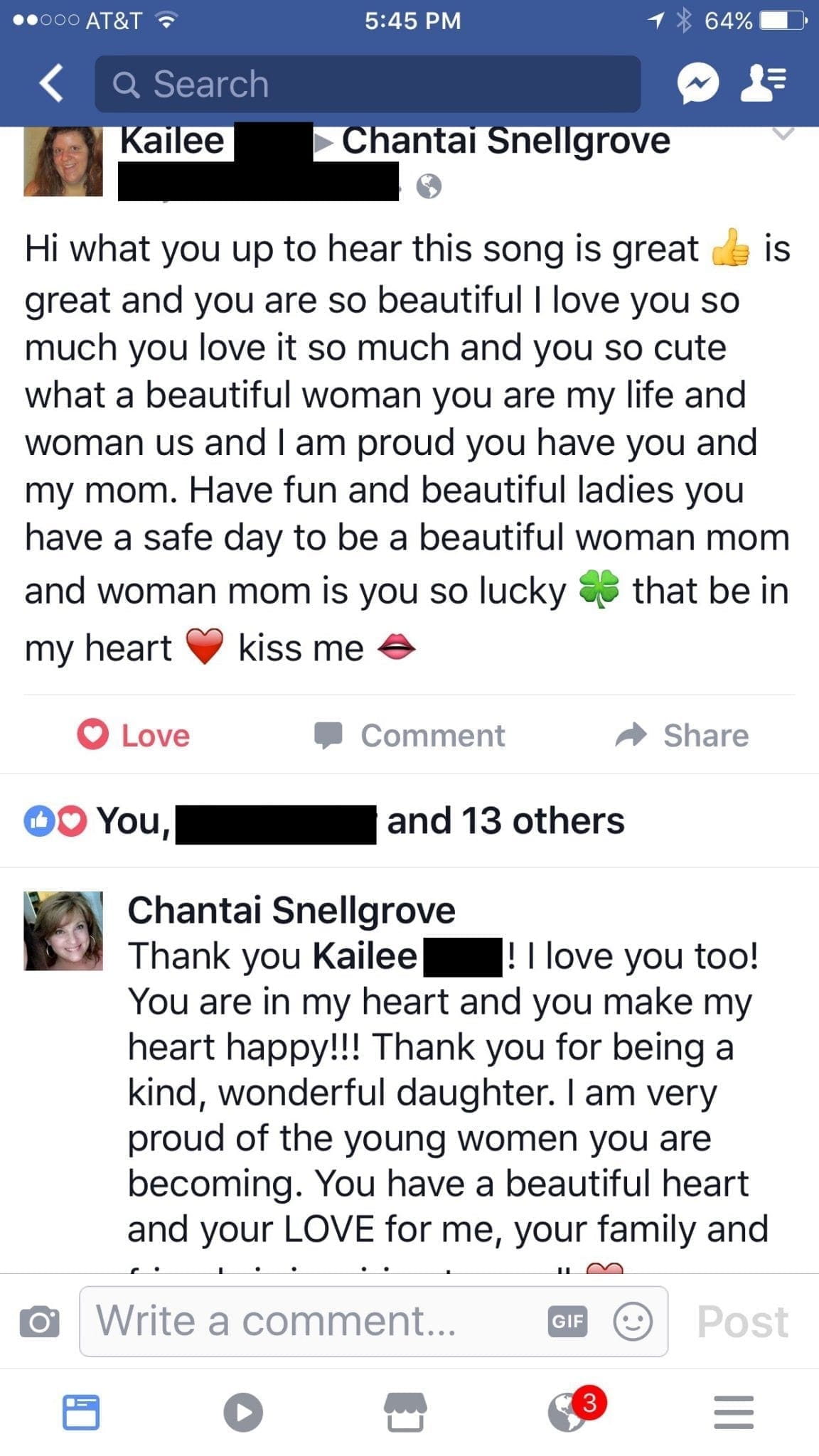Click in the Search field
The width and height of the screenshot is (819, 1456).
coord(368,84)
